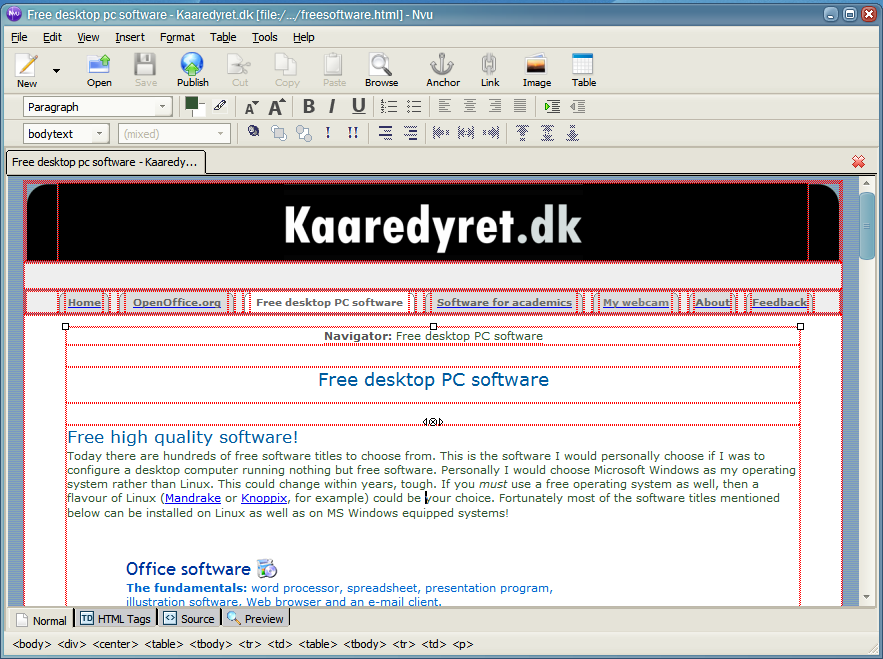The image size is (883, 659).
Task: Insert an Anchor using anchor icon
Action: (443, 70)
